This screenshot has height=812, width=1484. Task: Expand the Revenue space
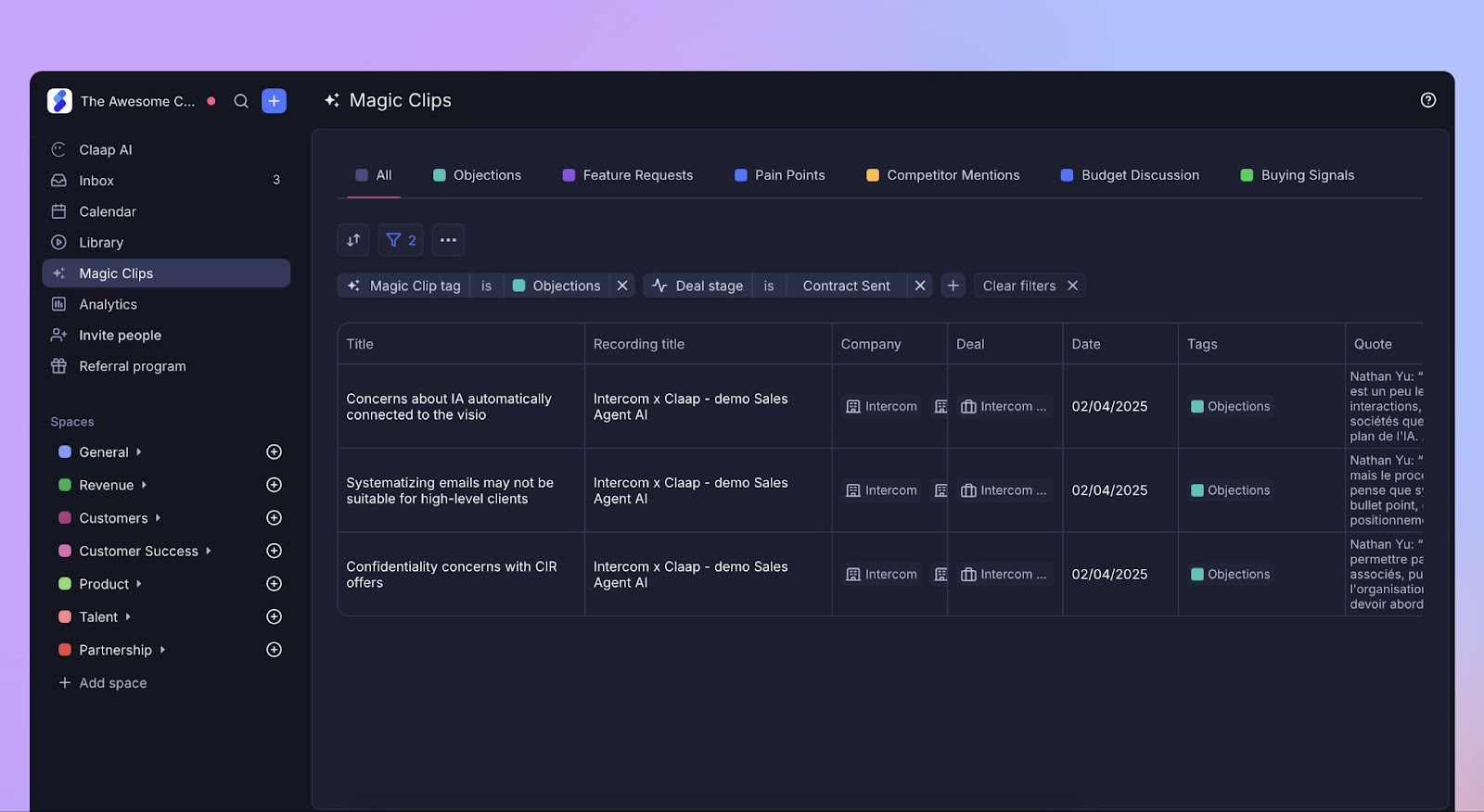pyautogui.click(x=144, y=485)
